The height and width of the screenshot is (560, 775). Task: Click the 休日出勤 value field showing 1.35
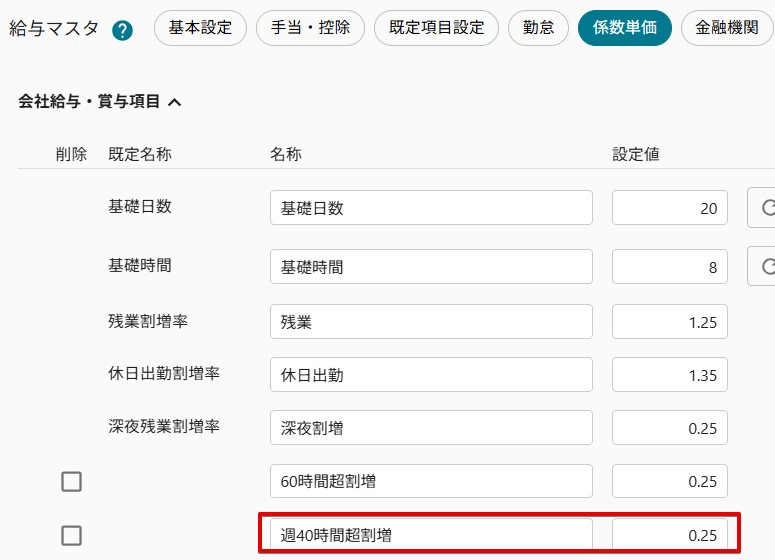670,375
